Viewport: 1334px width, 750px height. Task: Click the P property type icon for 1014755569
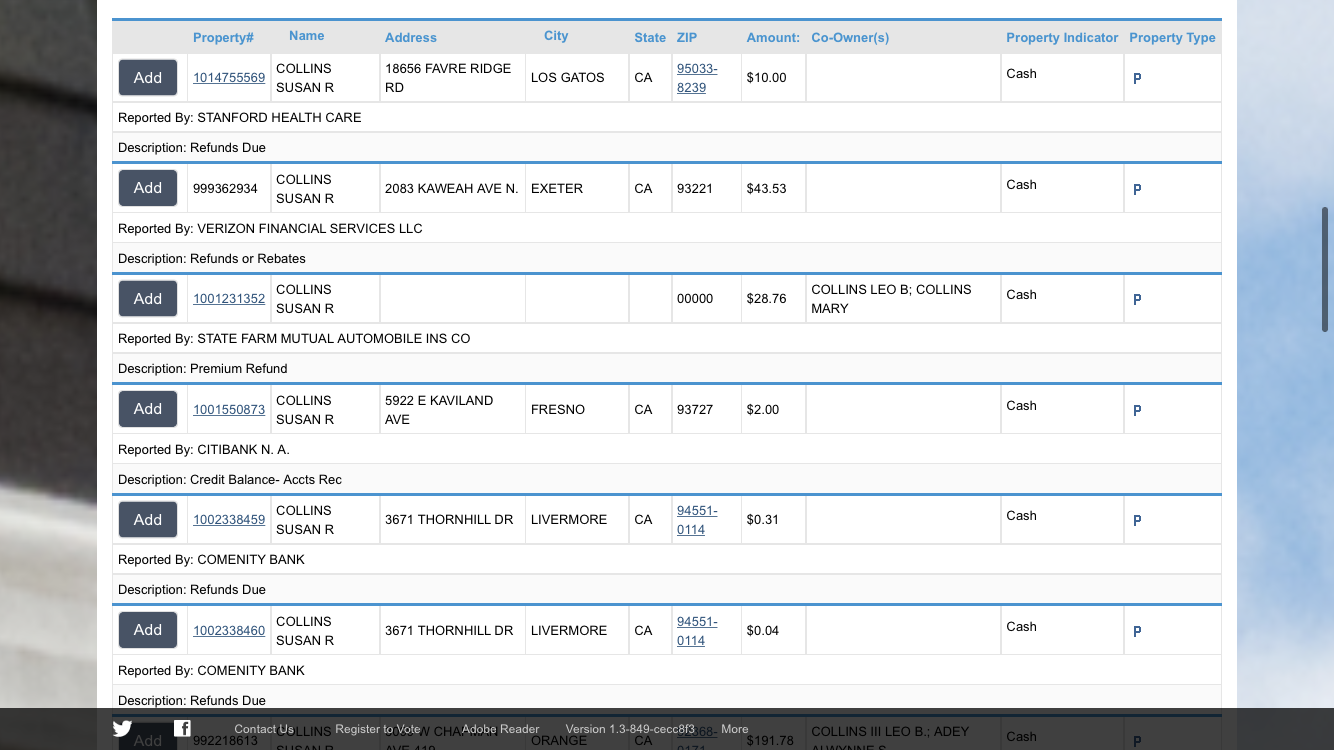pos(1137,78)
